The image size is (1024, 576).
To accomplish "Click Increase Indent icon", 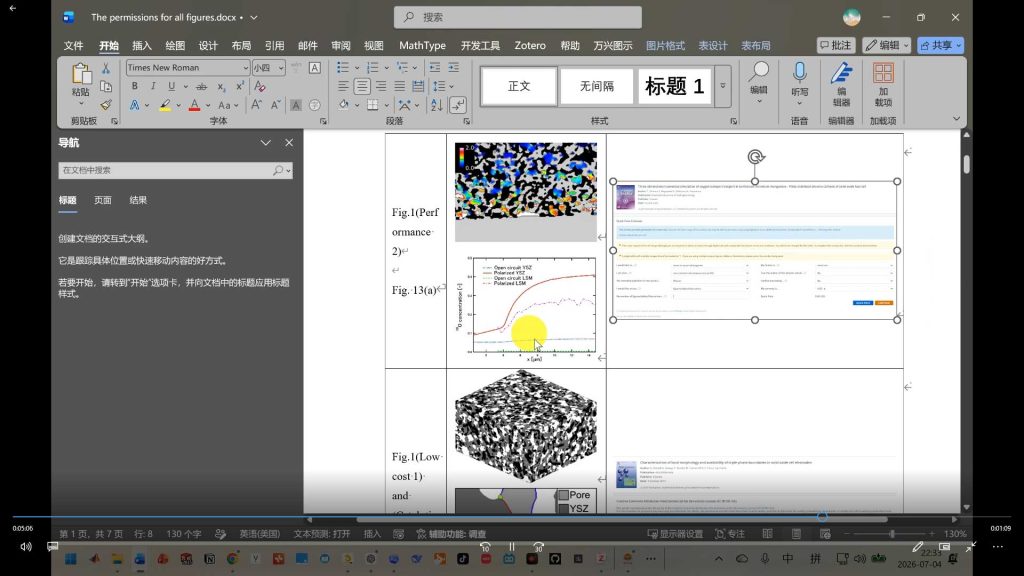I will 453,67.
